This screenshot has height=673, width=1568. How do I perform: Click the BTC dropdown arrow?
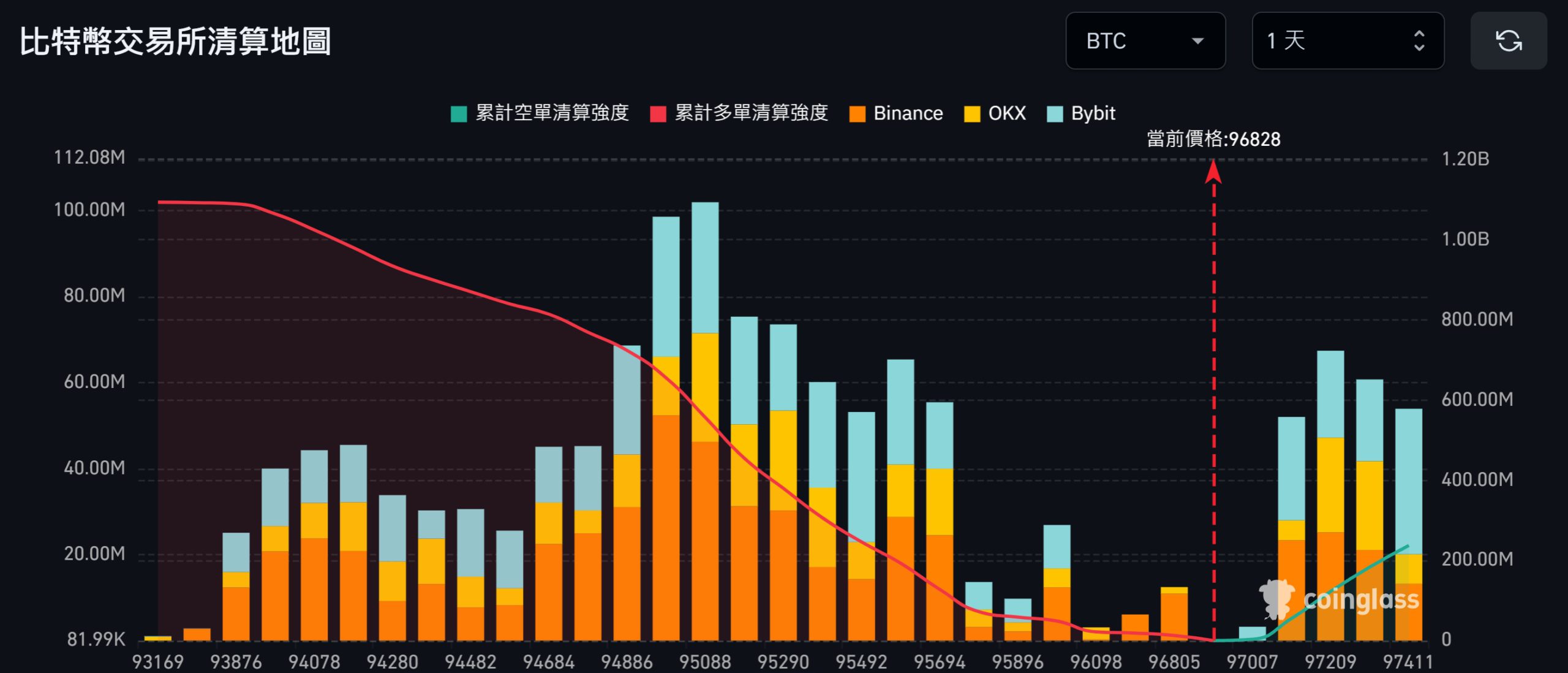point(1197,41)
